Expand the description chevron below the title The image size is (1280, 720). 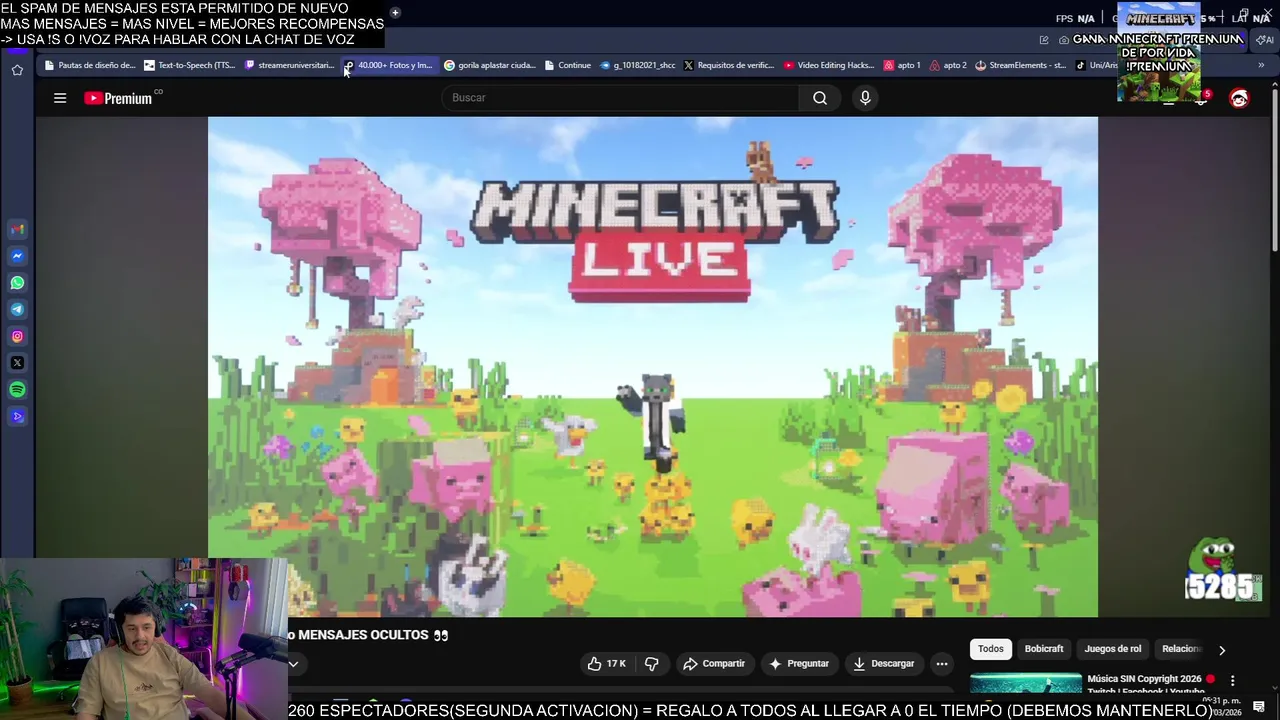pos(293,664)
